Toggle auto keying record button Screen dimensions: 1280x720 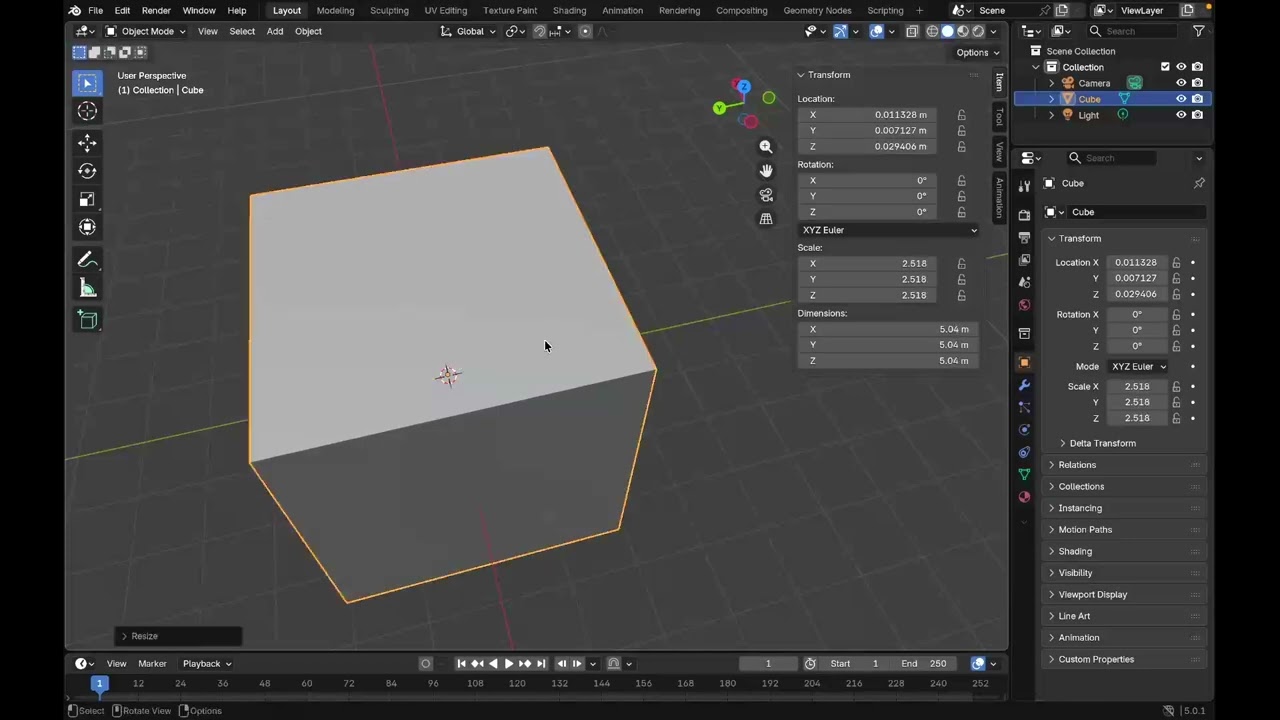tap(426, 664)
